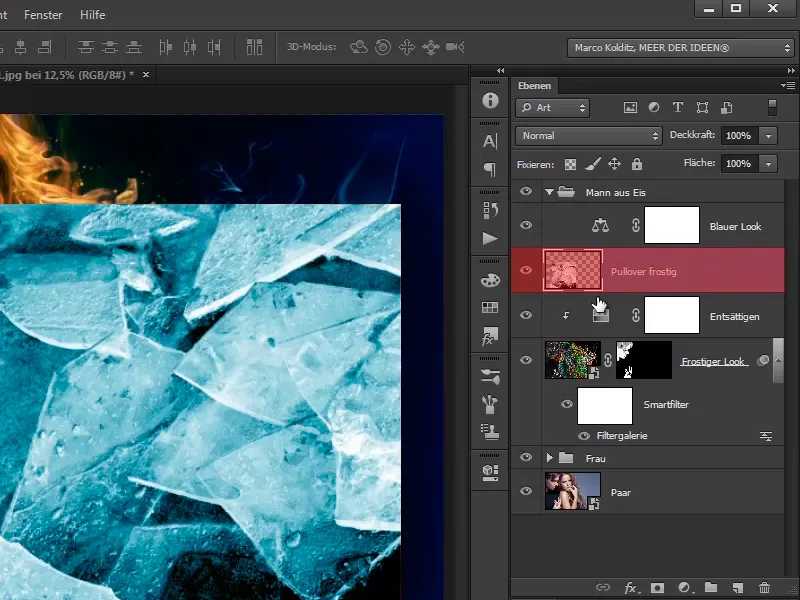Select the 3D roll object tool
The image size is (800, 600).
pos(383,47)
